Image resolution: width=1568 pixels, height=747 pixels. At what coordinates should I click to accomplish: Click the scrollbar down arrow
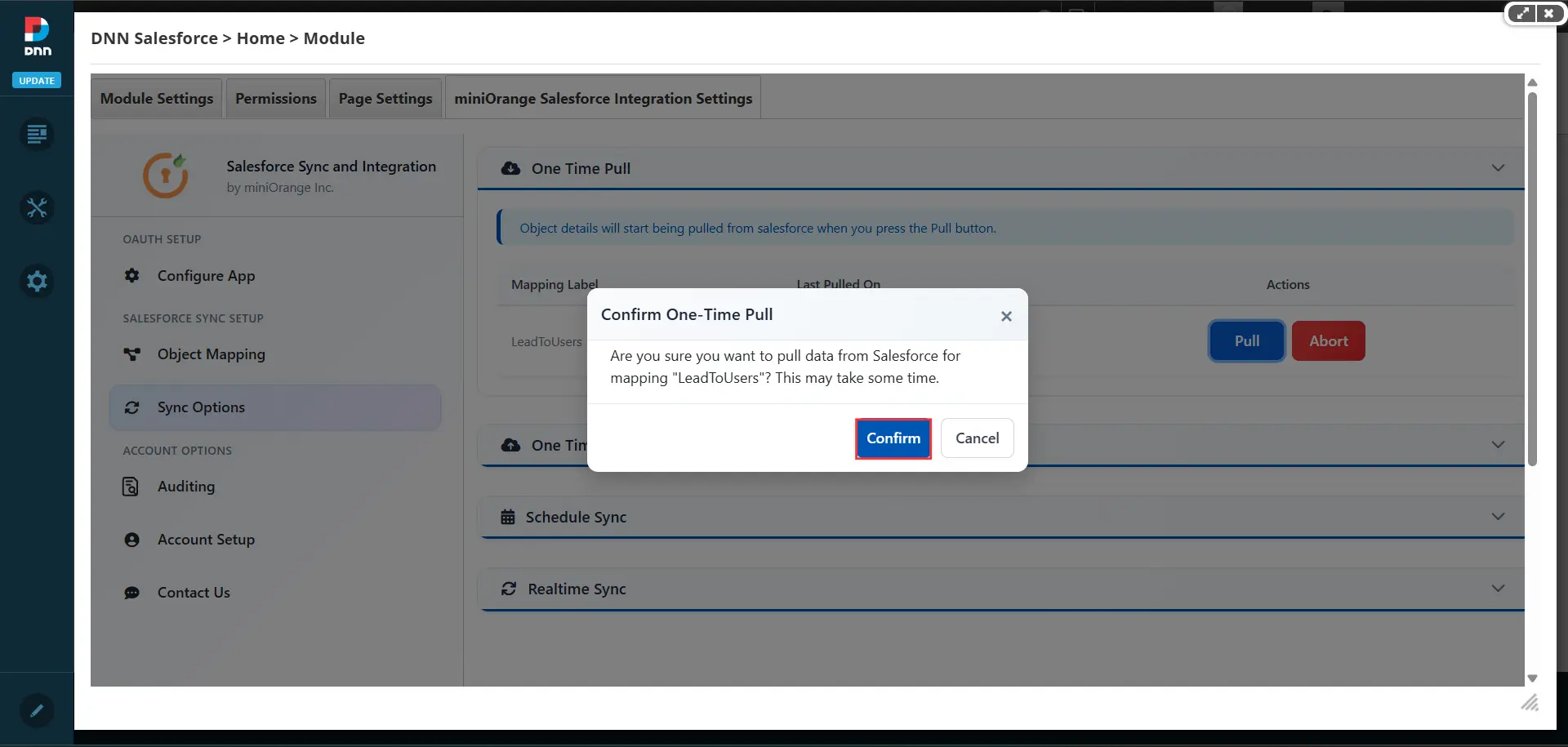1532,679
